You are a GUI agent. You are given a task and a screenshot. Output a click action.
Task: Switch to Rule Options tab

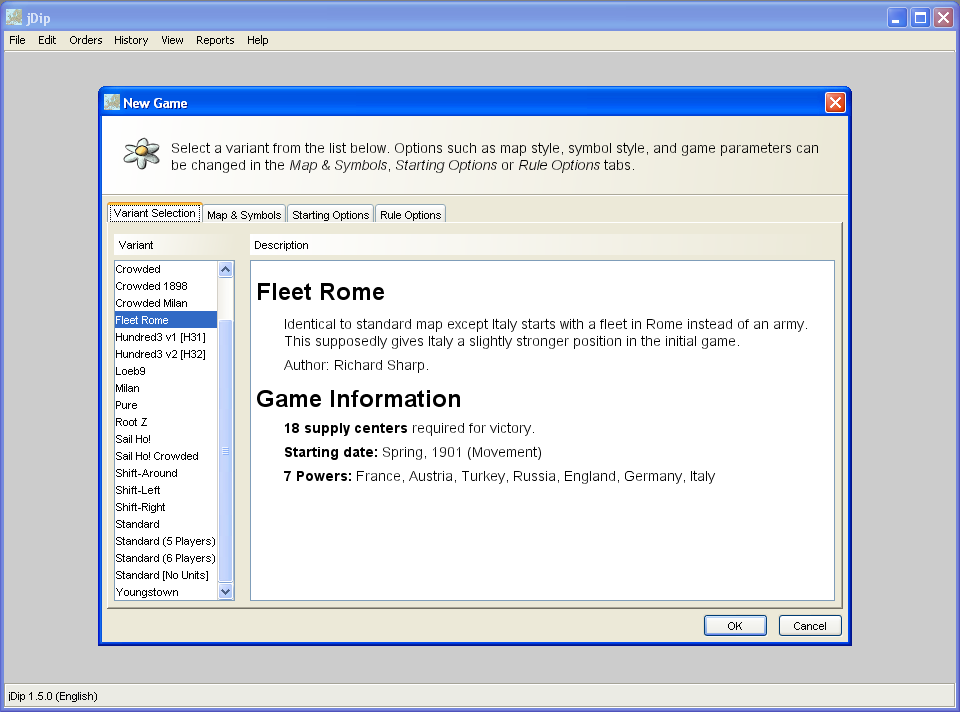click(410, 215)
